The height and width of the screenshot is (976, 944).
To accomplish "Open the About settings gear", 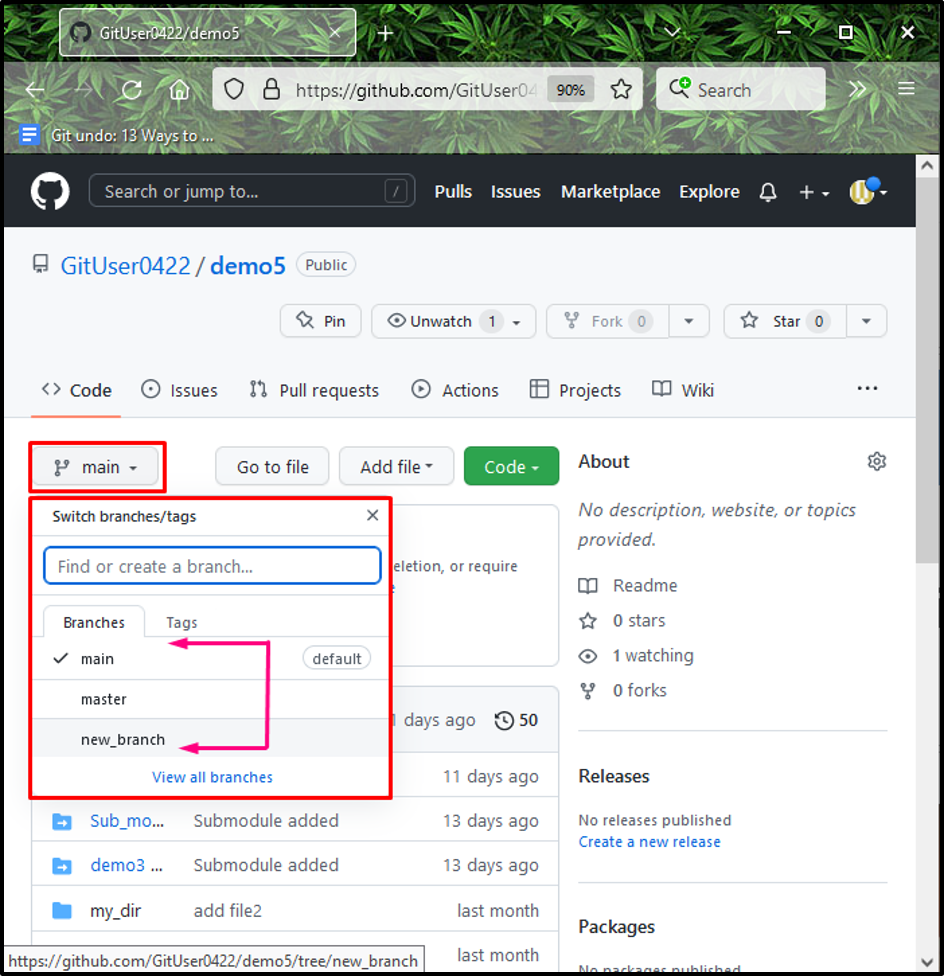I will click(x=877, y=461).
